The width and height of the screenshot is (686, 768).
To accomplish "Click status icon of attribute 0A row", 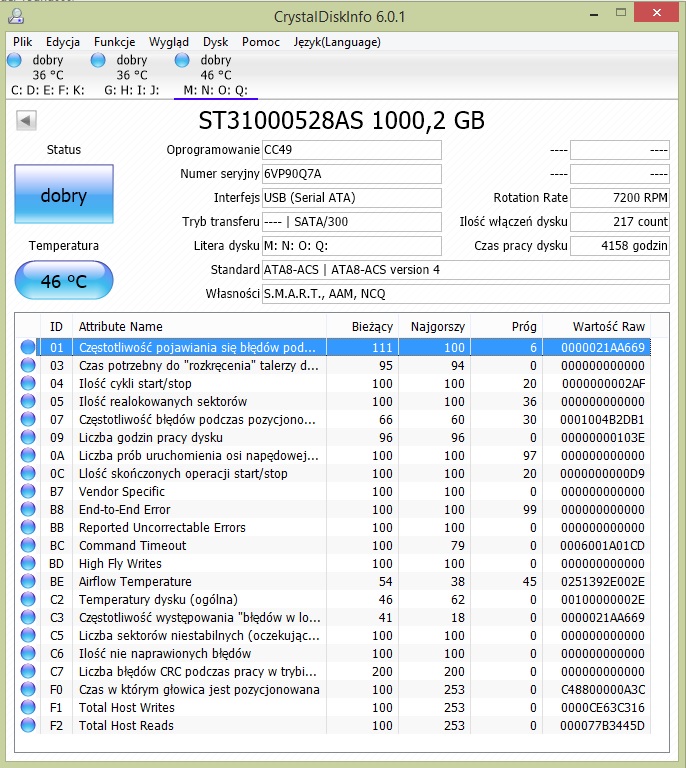I will (x=28, y=456).
